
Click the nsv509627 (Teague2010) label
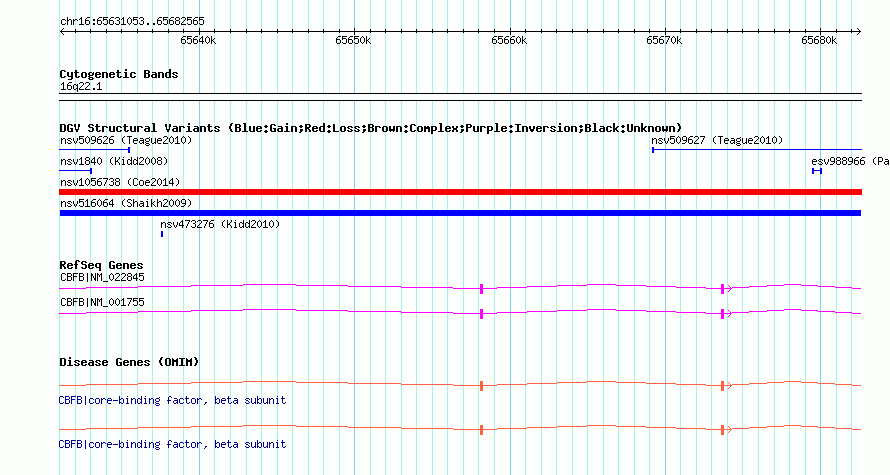point(717,140)
